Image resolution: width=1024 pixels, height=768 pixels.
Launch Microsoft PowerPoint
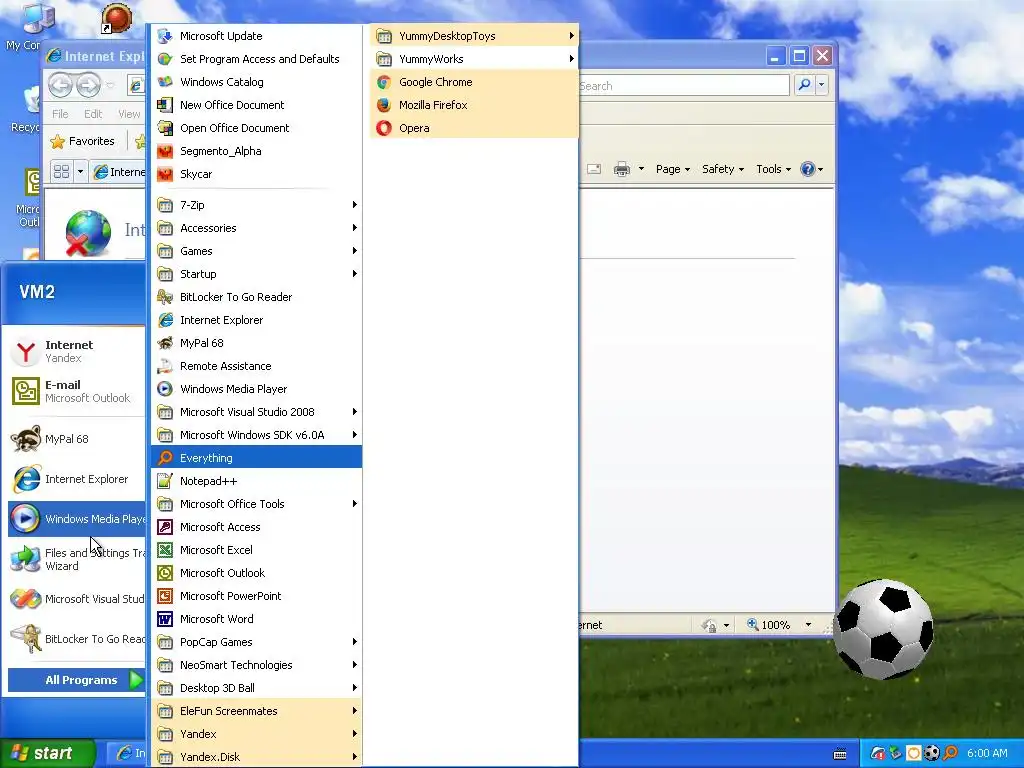coord(256,596)
